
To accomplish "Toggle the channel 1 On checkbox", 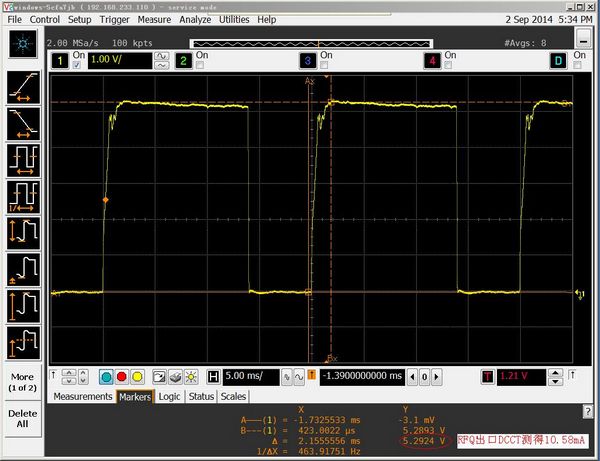I will pyautogui.click(x=77, y=66).
